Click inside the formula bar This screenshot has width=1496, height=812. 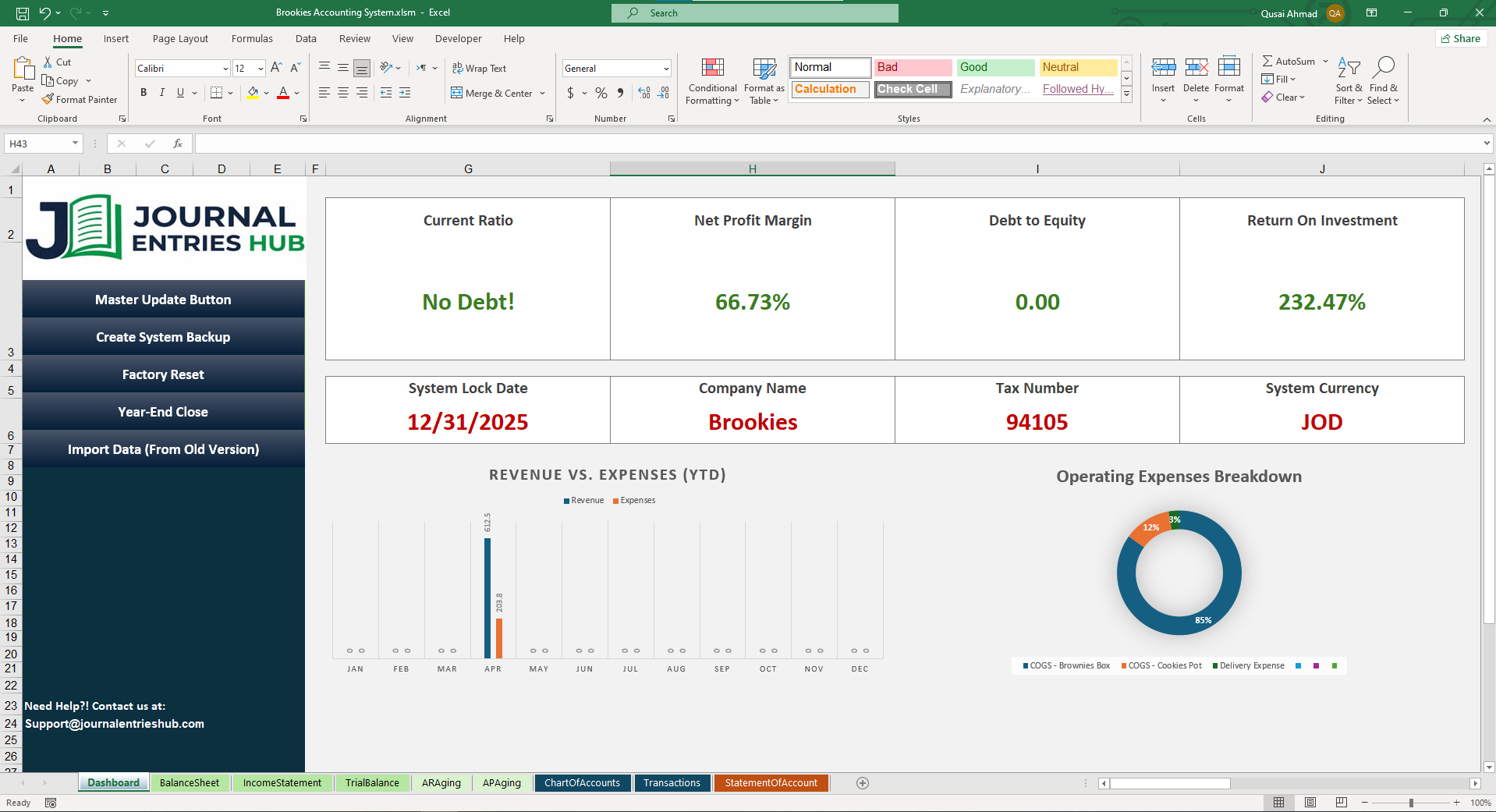(x=835, y=144)
